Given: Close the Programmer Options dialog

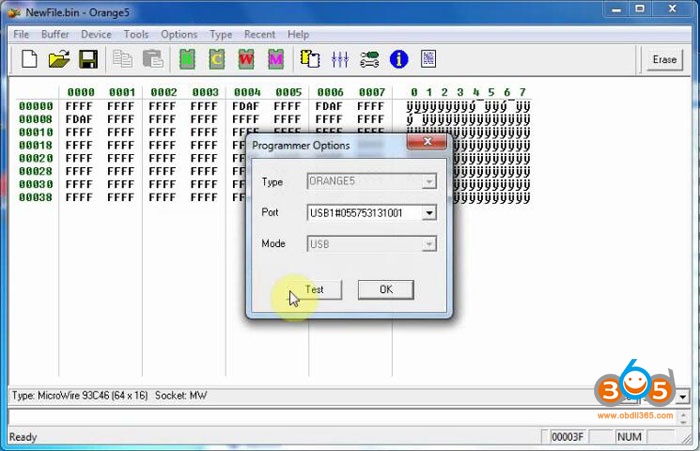Looking at the screenshot, I should pos(427,142).
